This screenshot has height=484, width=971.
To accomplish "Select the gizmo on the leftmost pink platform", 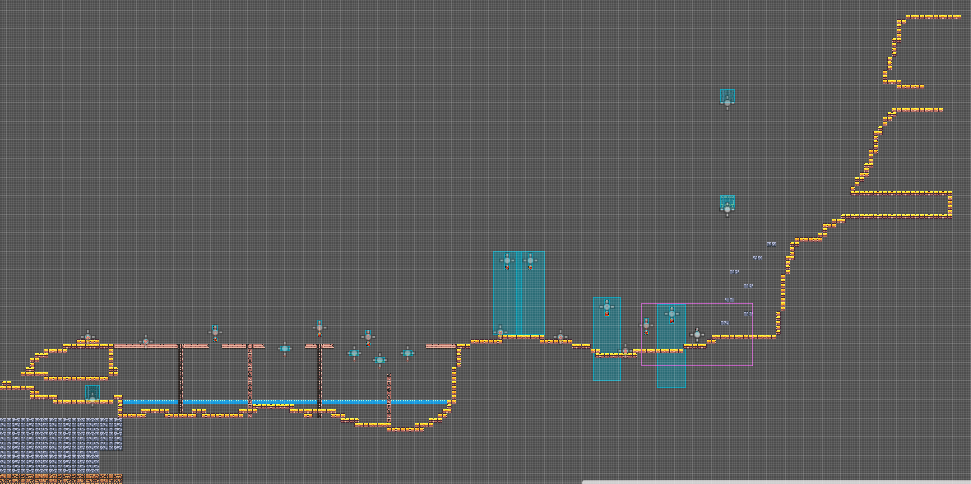I will [x=145, y=342].
